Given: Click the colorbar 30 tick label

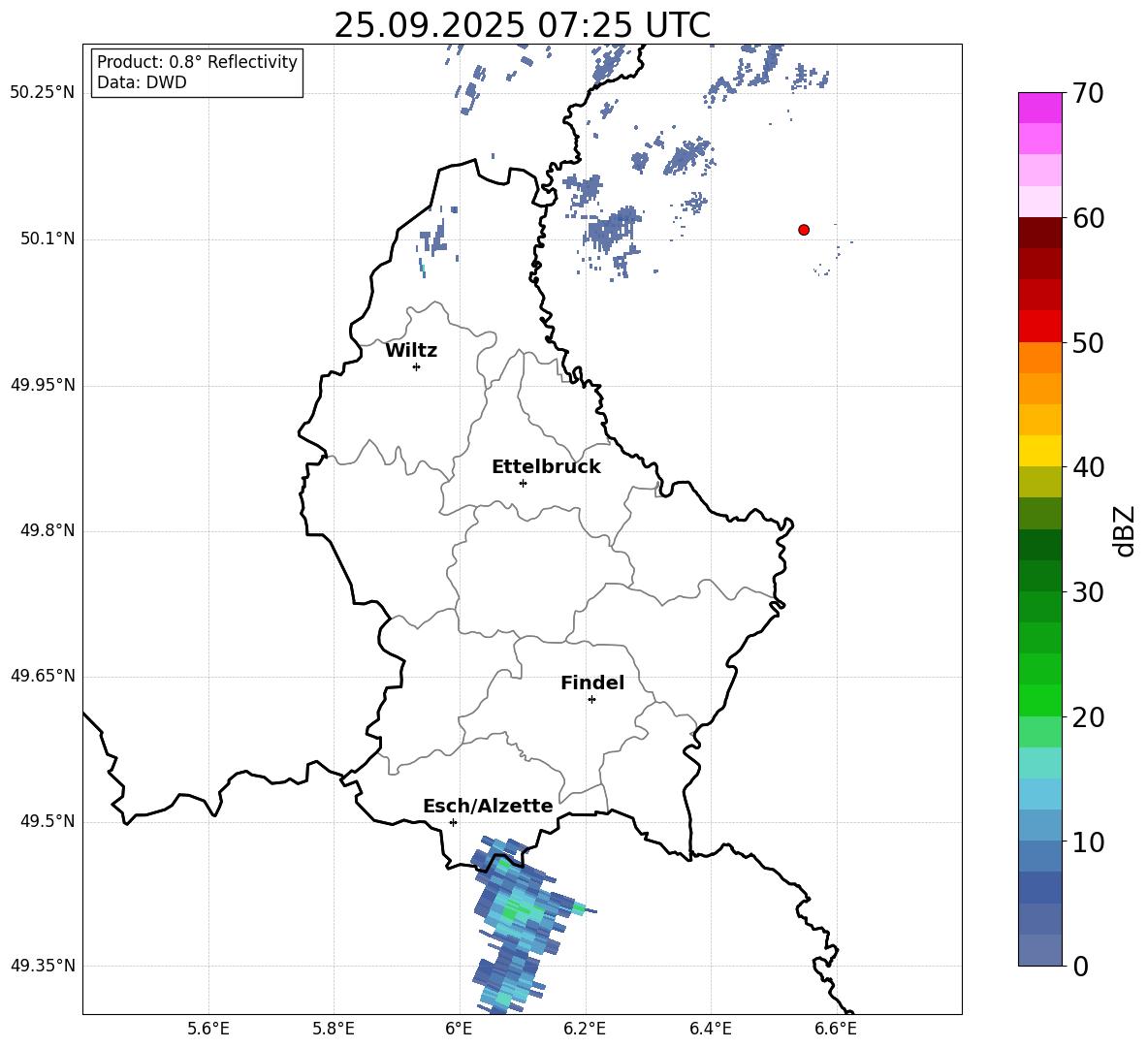Looking at the screenshot, I should (x=1088, y=592).
